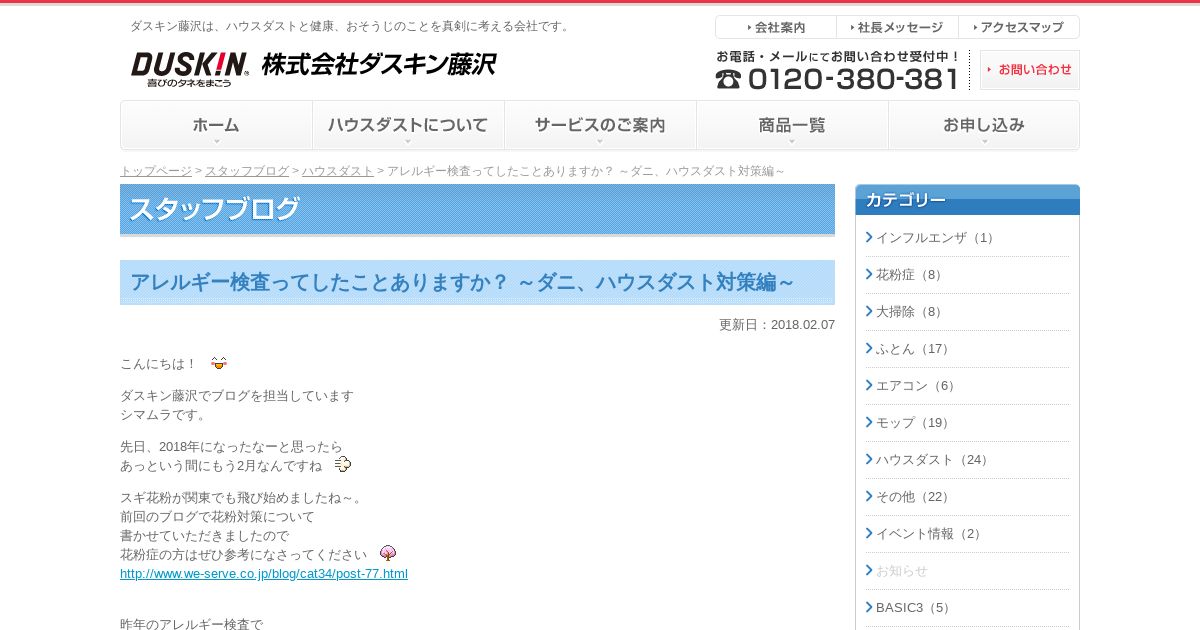Select category イベント情報（2）
The image size is (1200, 630).
click(x=931, y=534)
